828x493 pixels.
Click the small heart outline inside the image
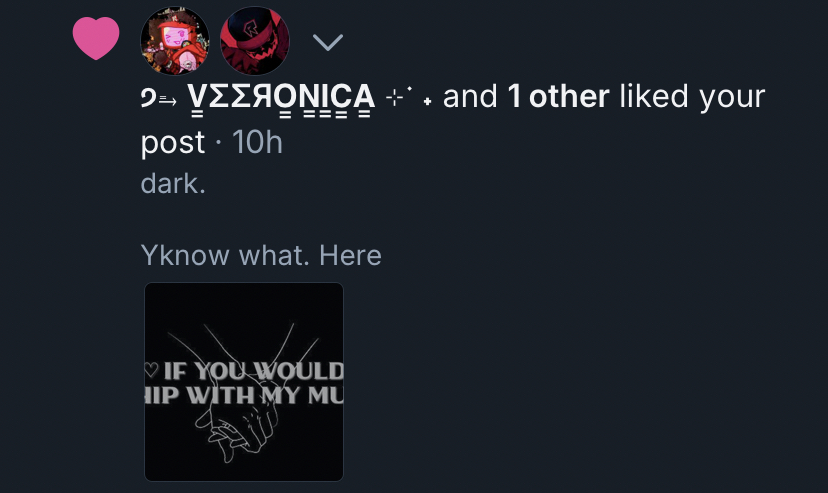[152, 370]
